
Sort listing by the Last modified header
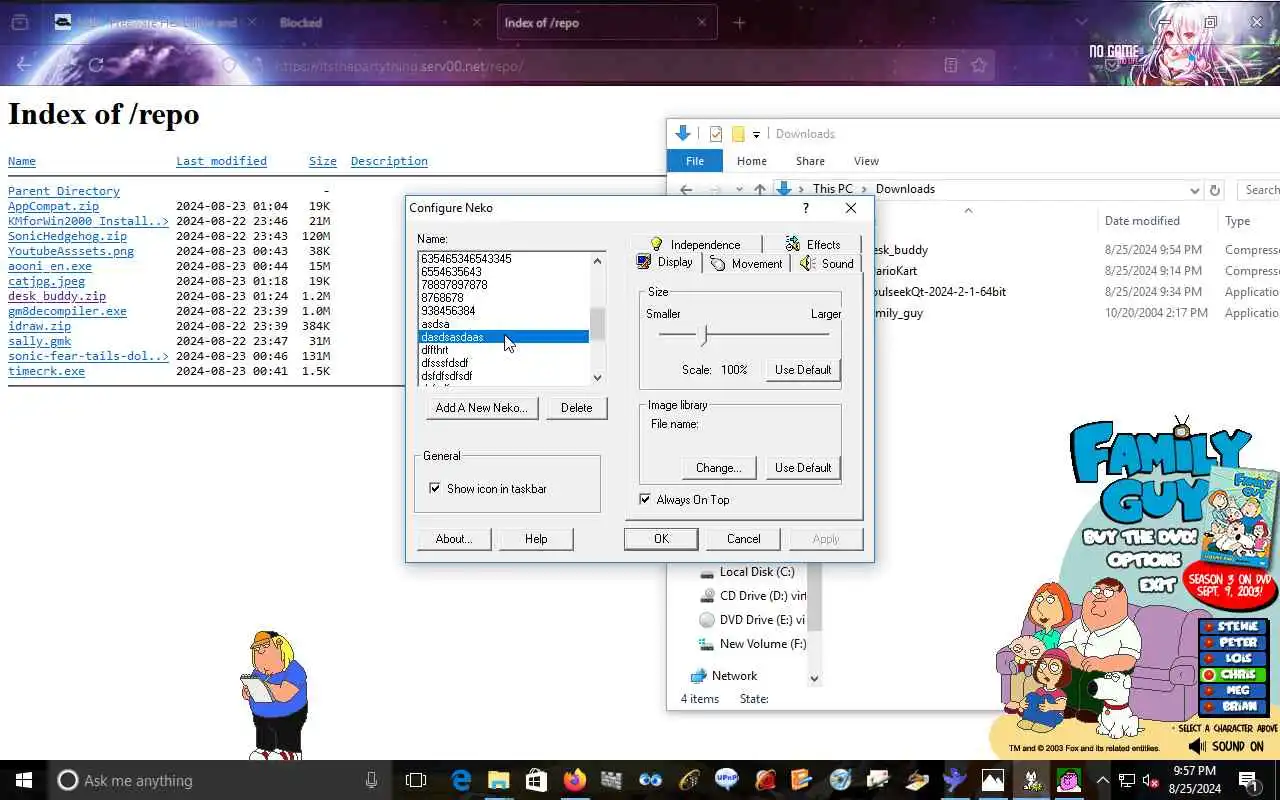221,161
